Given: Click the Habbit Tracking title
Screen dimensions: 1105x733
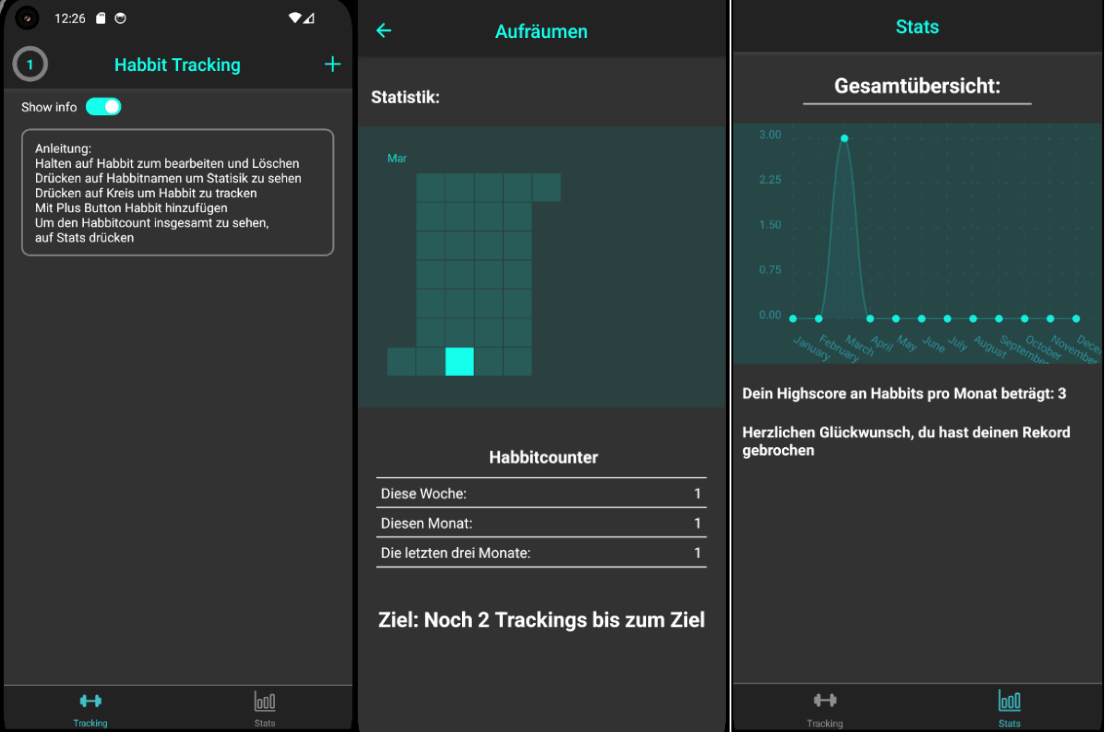Looking at the screenshot, I should pyautogui.click(x=177, y=65).
